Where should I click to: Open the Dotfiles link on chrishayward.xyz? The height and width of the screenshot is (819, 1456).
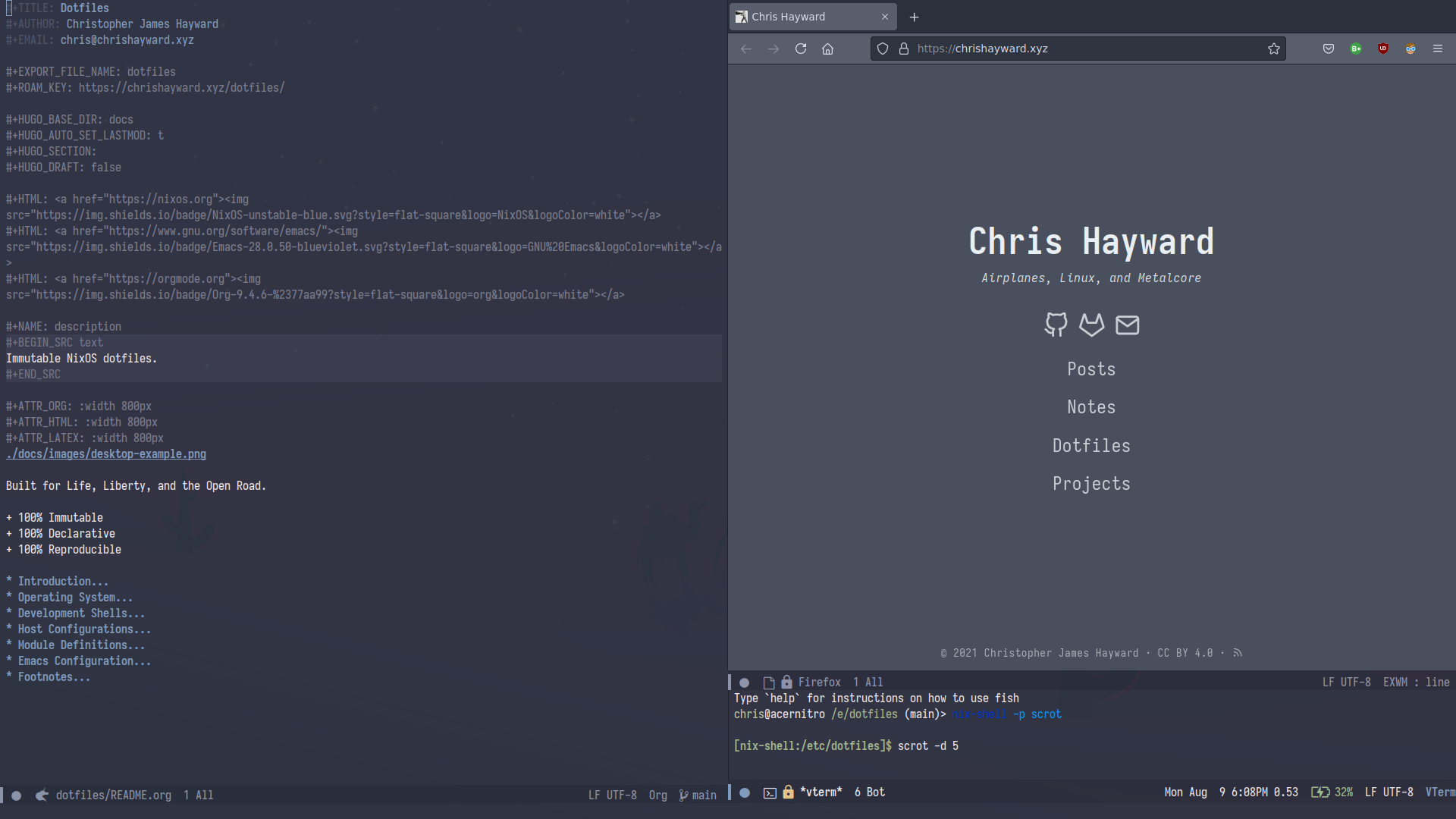point(1091,445)
